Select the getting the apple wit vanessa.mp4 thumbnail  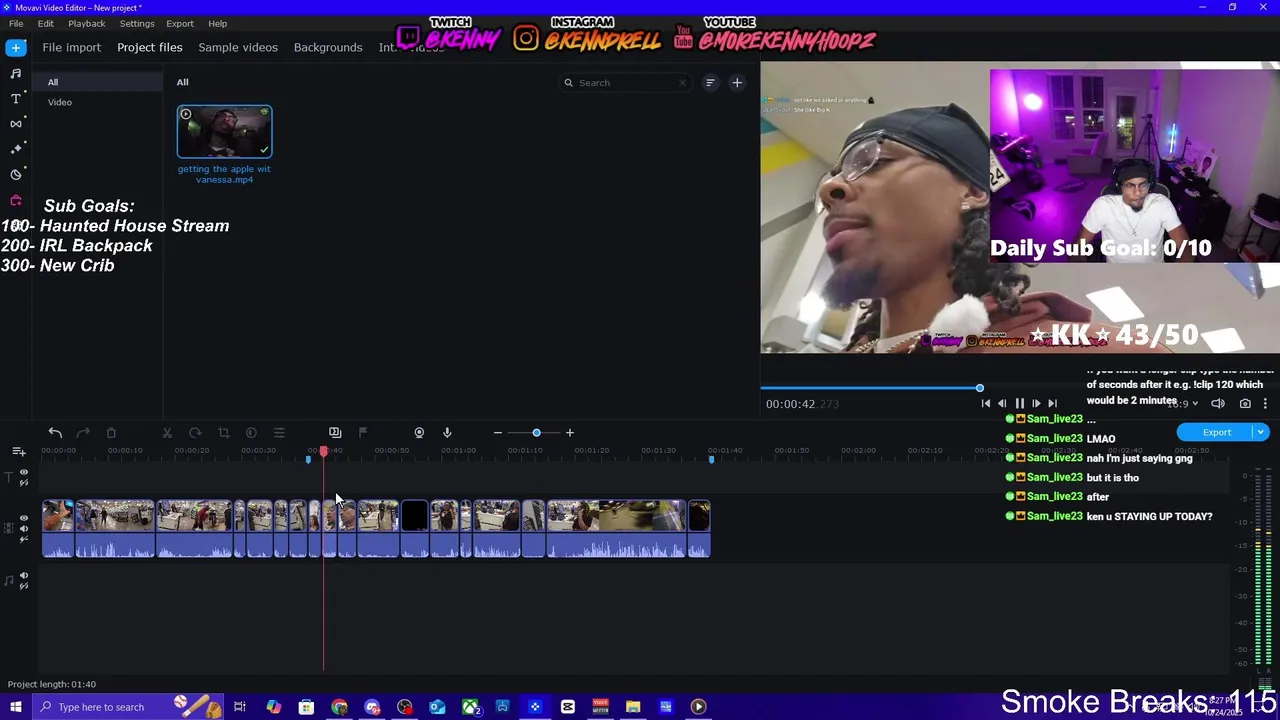click(x=224, y=132)
